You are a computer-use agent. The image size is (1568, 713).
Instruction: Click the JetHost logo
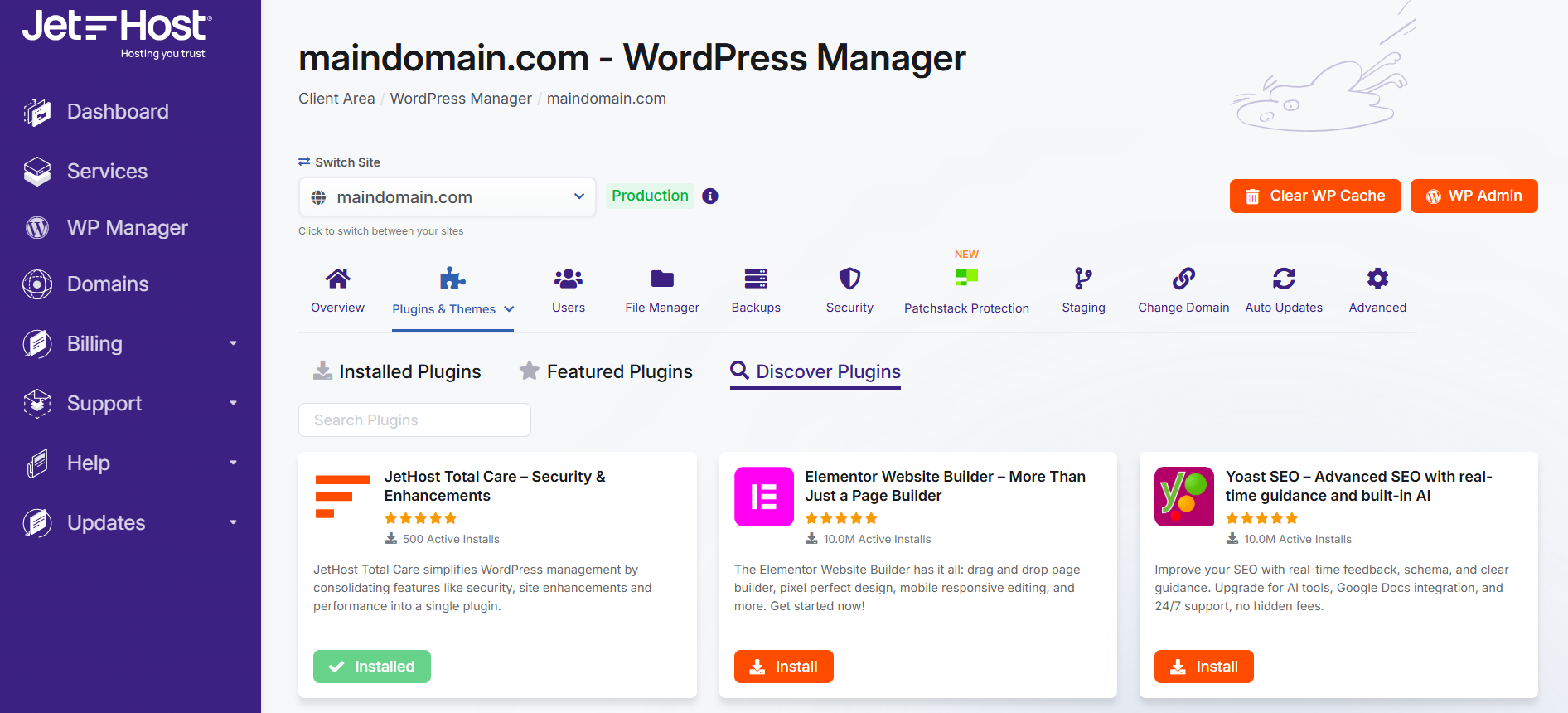tap(117, 34)
